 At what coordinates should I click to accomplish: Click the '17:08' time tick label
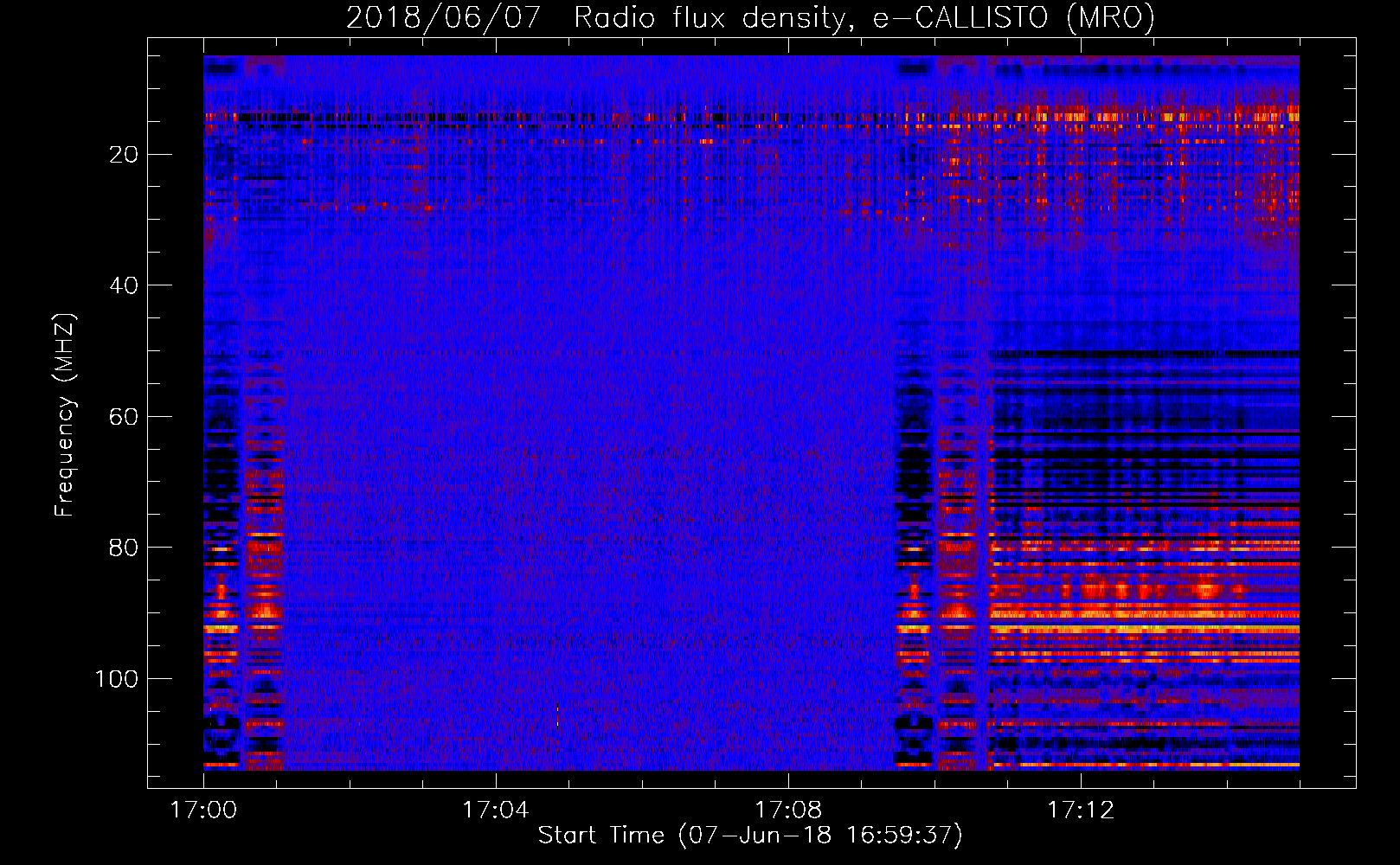[788, 811]
